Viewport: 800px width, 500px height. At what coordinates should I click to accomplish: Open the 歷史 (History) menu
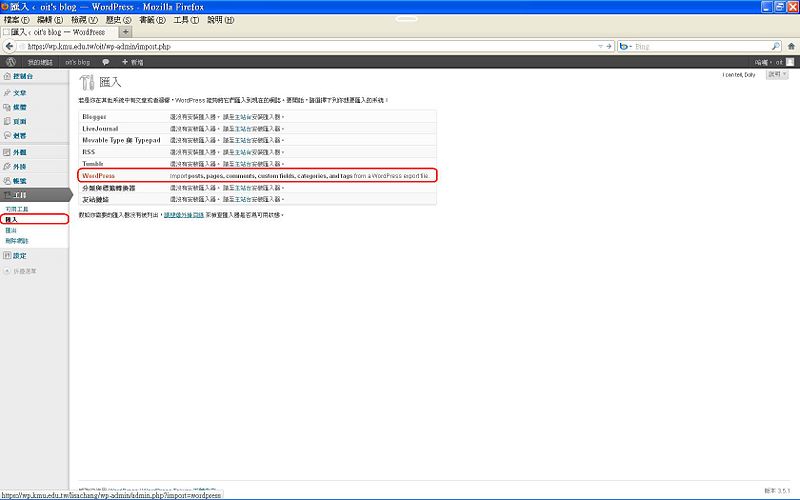pos(118,20)
